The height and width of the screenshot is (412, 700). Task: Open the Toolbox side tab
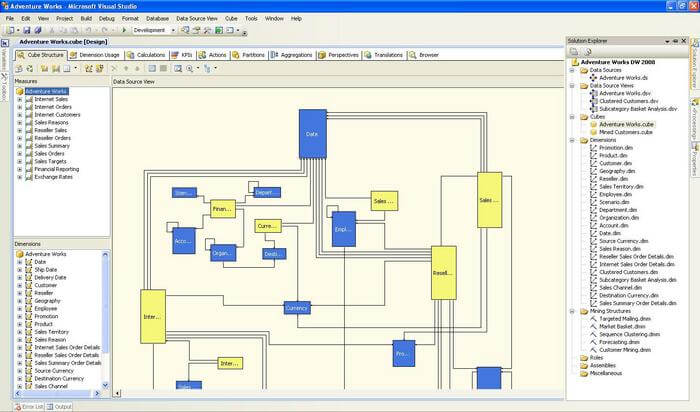[4, 87]
